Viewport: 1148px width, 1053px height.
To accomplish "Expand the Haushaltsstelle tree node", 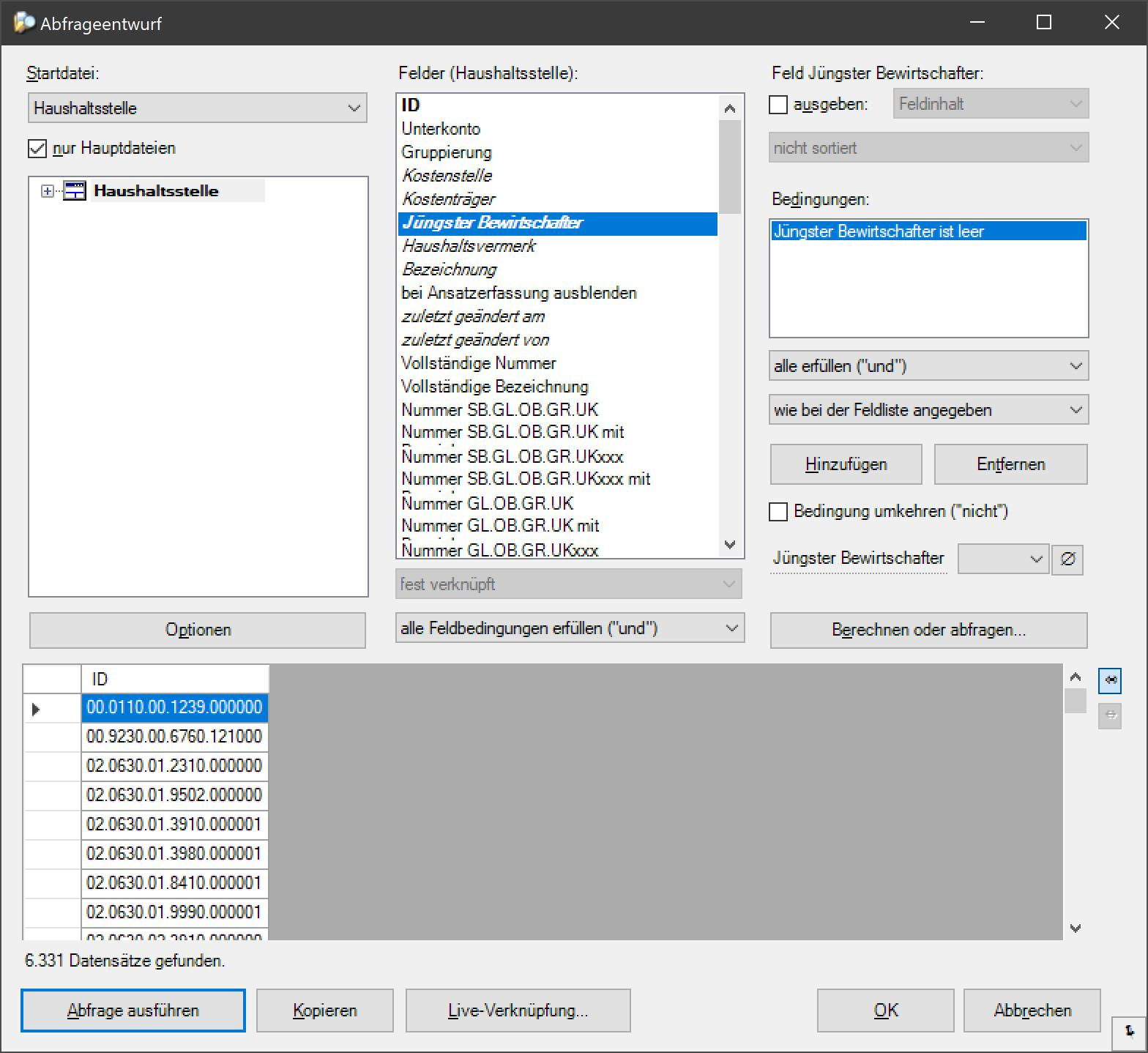I will 48,191.
